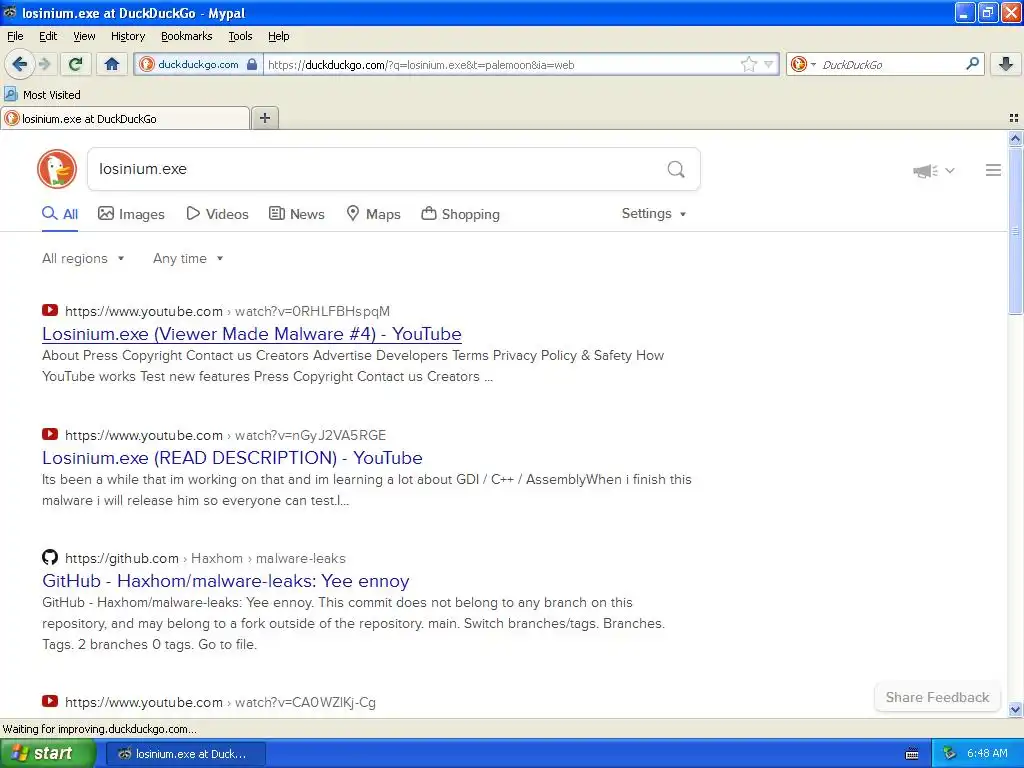The width and height of the screenshot is (1024, 768).
Task: Click the losinium.exe taskbar window button
Action: 185,754
